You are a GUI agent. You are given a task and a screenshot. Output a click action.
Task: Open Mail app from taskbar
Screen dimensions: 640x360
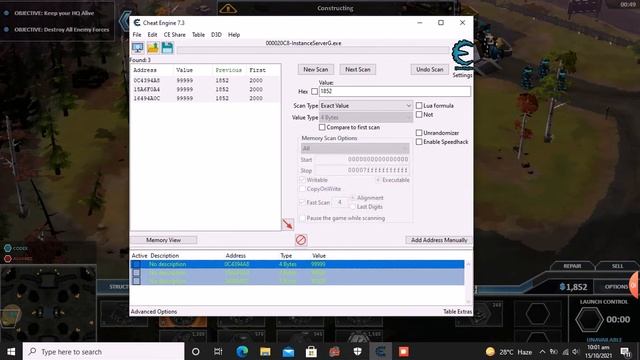(x=288, y=351)
